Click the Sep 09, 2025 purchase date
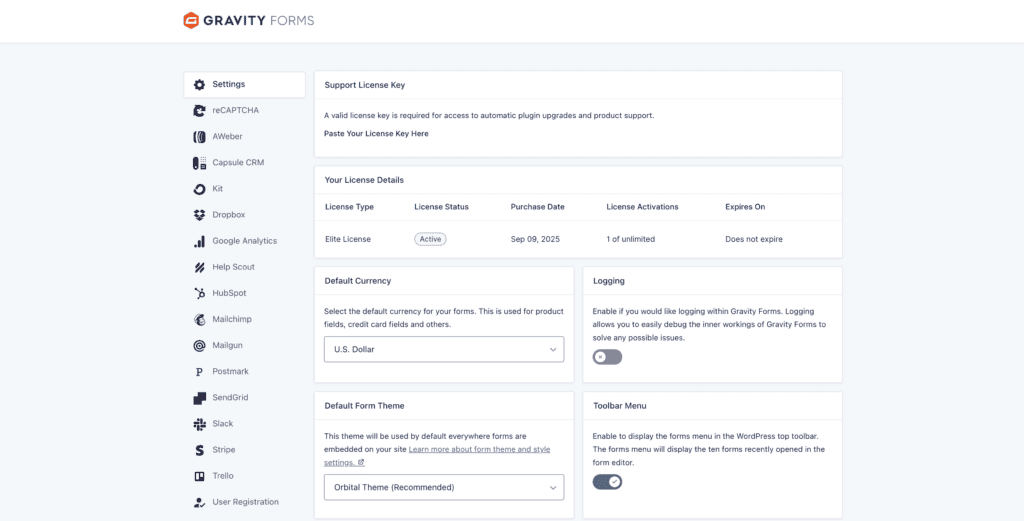 536,240
